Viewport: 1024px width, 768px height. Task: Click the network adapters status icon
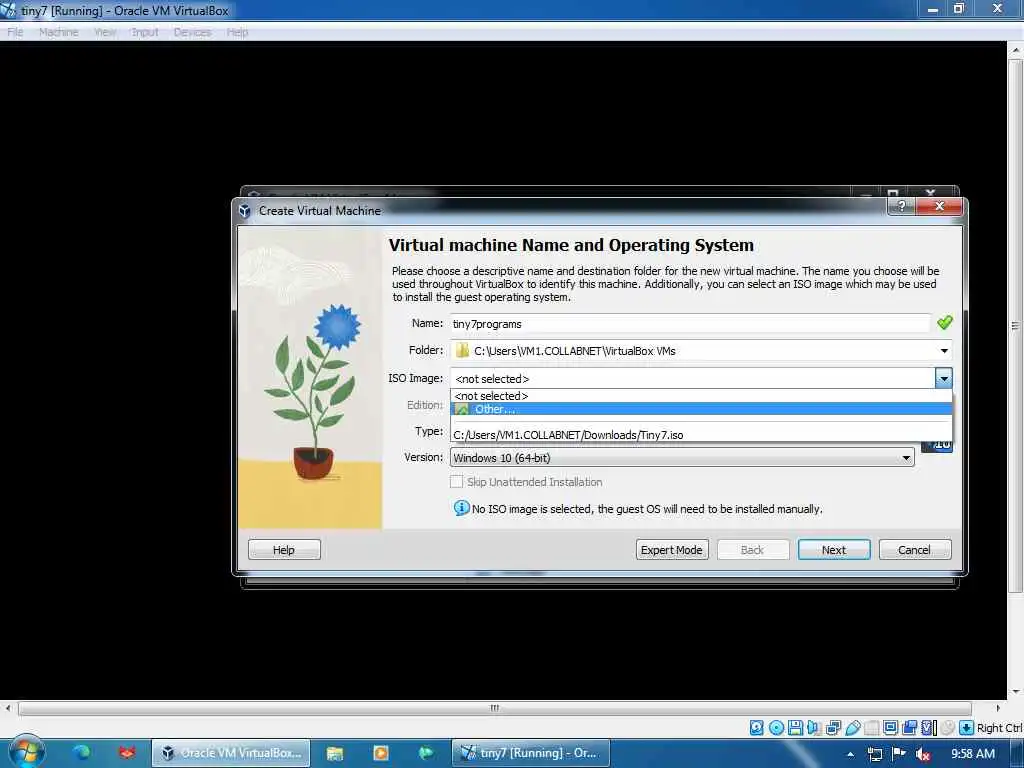[x=833, y=728]
